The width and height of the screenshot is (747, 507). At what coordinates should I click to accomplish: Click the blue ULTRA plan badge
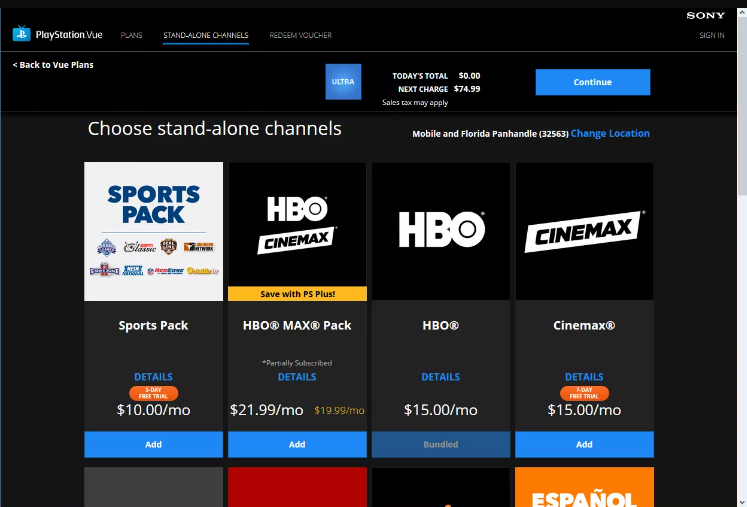point(343,81)
